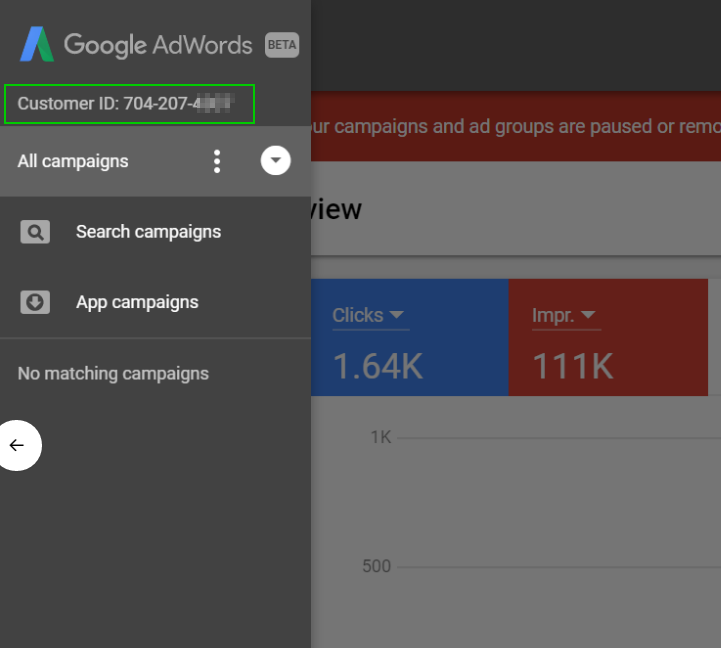Click the BETA badge next to AdWords
This screenshot has height=648, width=721.
pyautogui.click(x=281, y=45)
